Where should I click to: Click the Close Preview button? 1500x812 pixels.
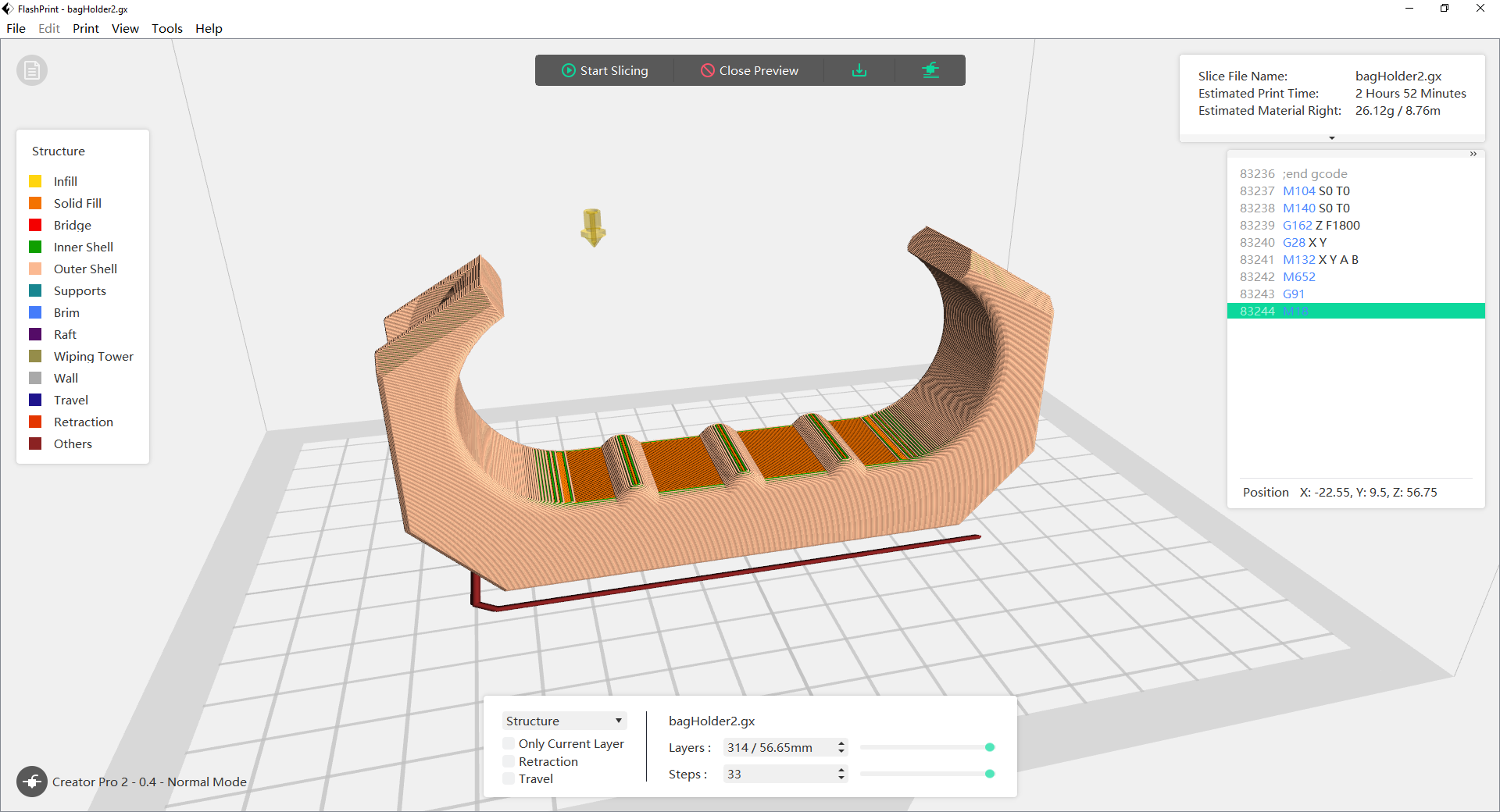point(749,70)
